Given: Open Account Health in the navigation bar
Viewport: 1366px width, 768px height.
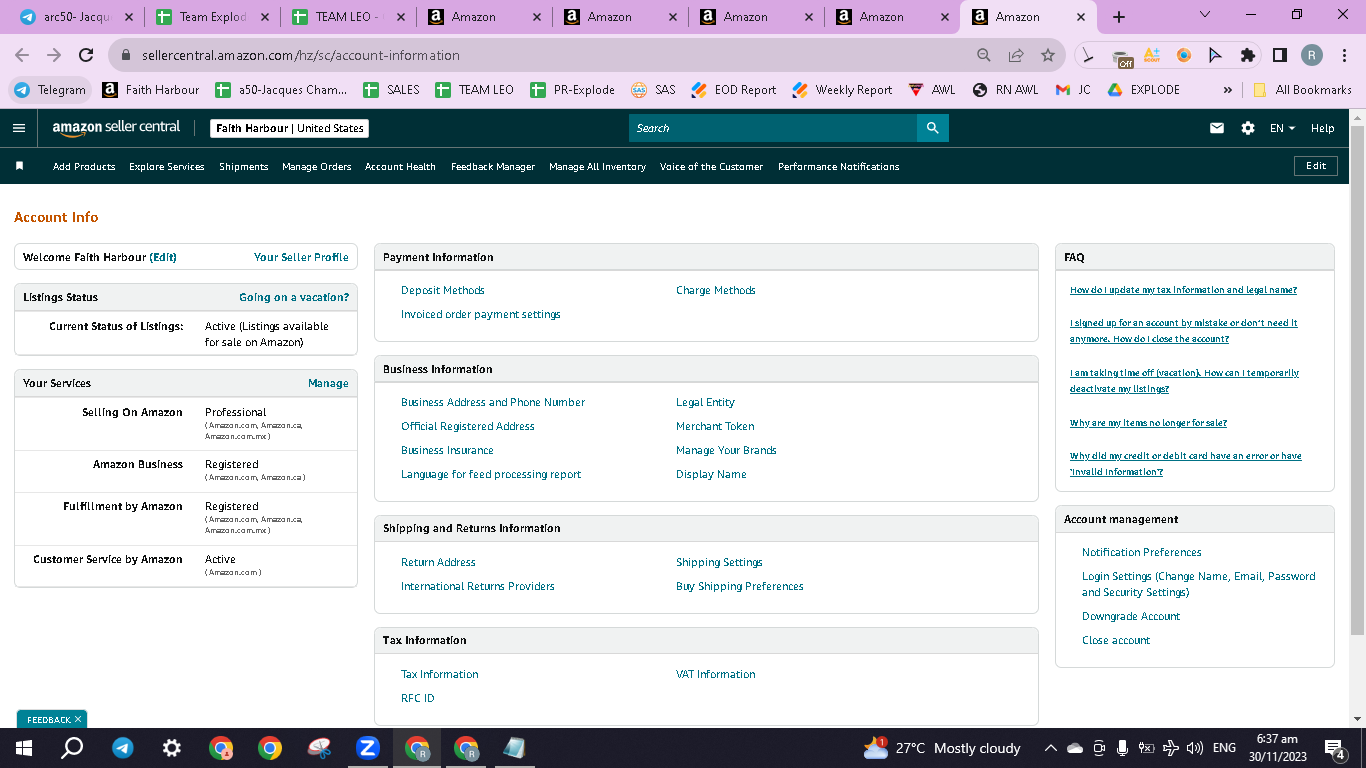Looking at the screenshot, I should (400, 167).
